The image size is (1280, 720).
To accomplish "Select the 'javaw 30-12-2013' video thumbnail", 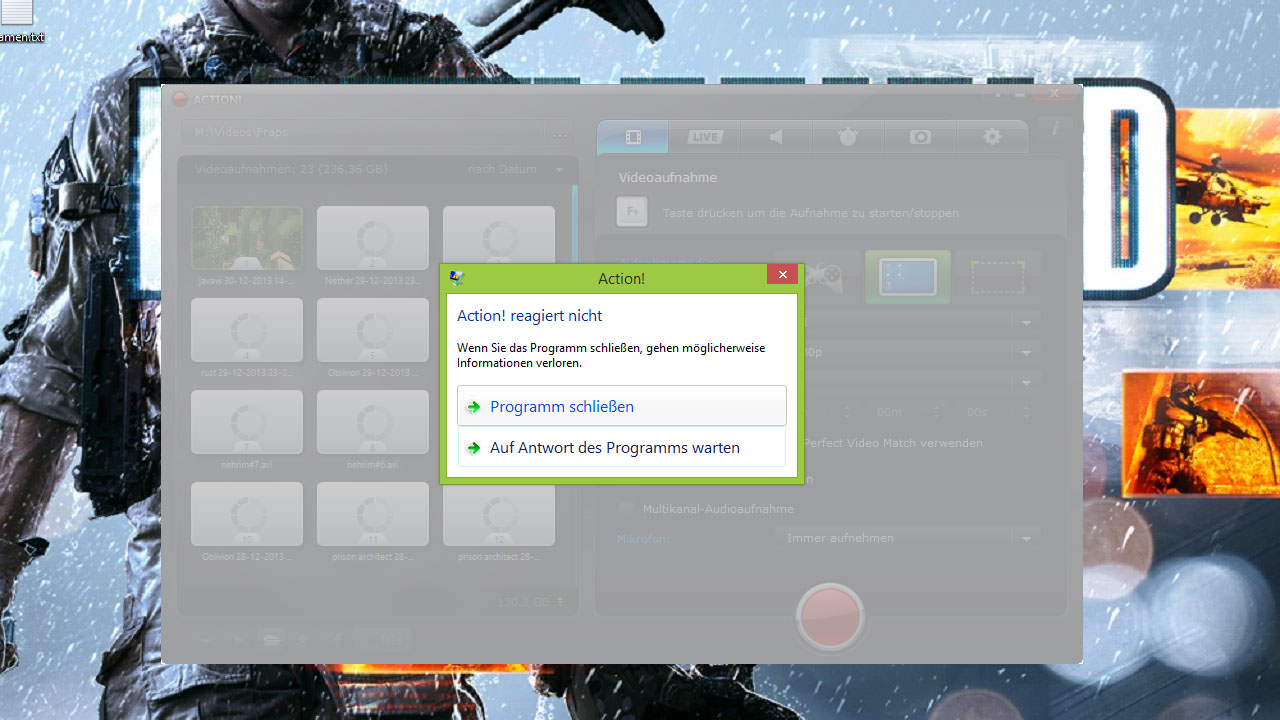I will click(247, 238).
